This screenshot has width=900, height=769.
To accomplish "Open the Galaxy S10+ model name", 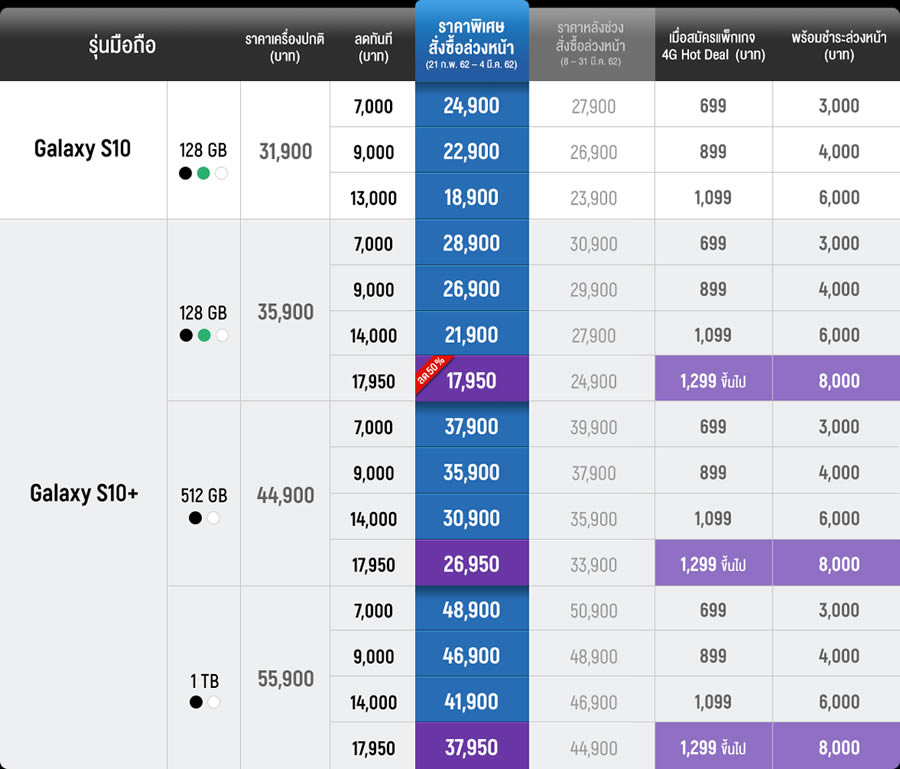I will point(83,493).
